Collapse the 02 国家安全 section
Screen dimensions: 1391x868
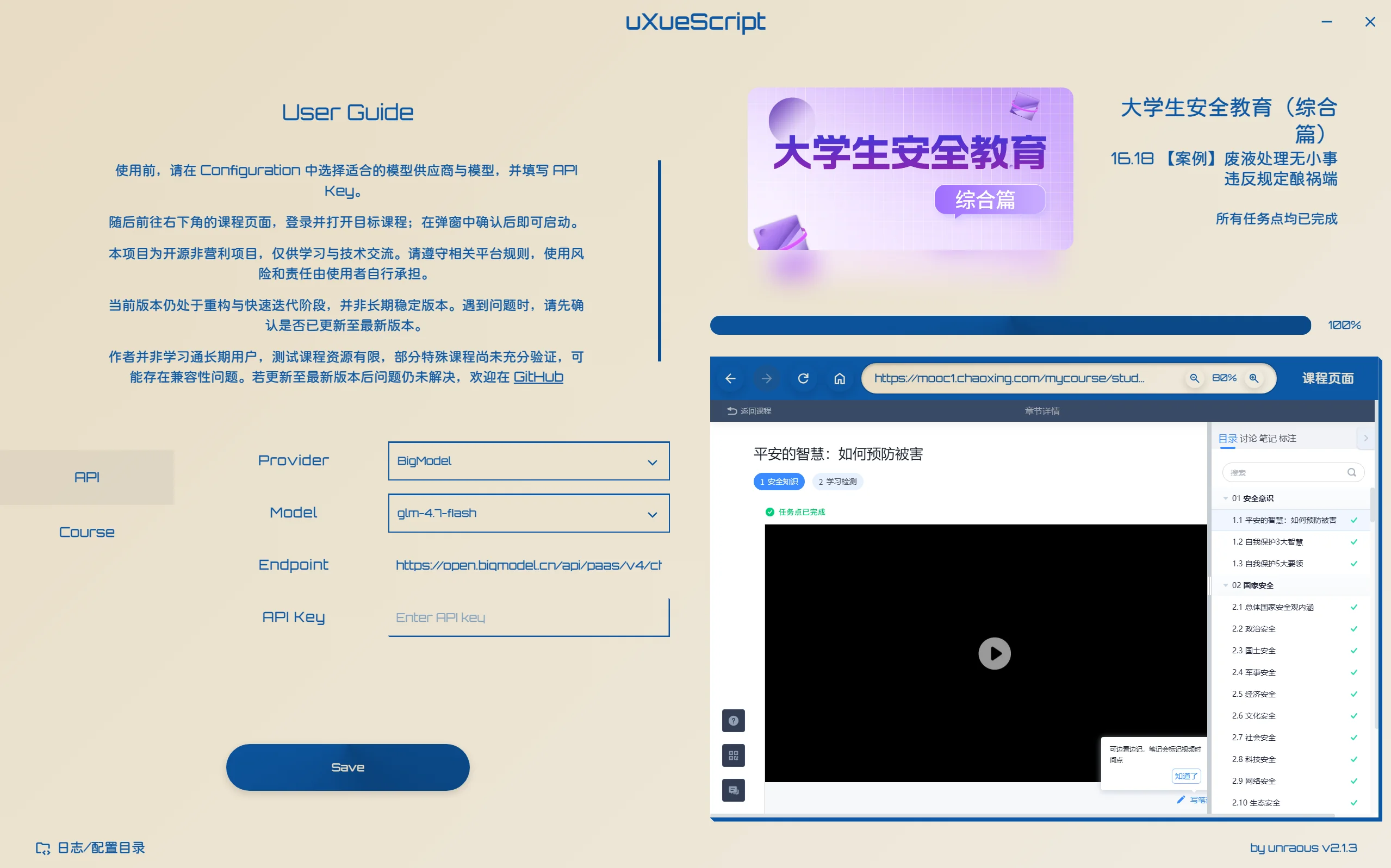tap(1226, 585)
